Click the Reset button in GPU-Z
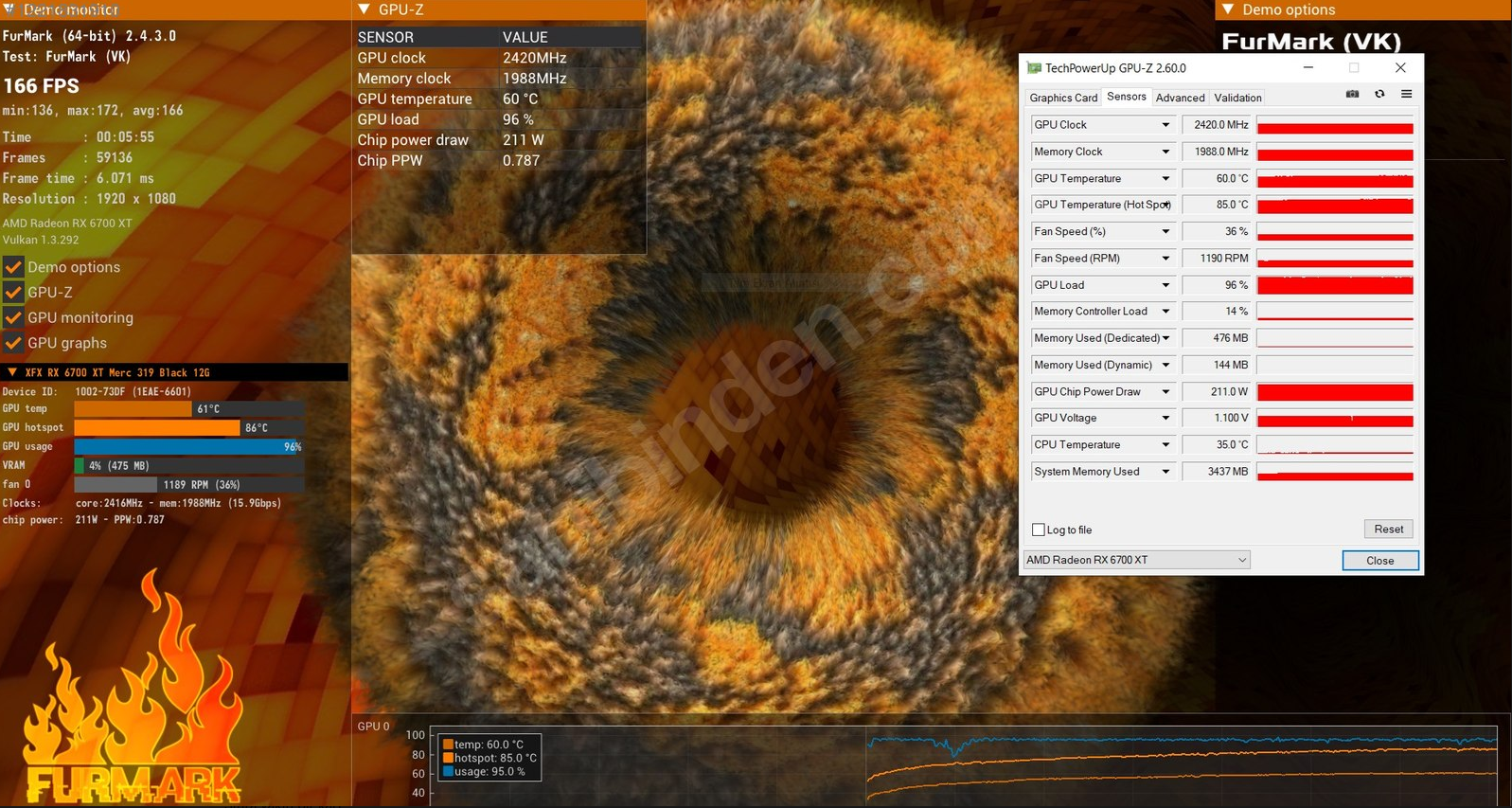Viewport: 1512px width, 808px height. click(x=1388, y=530)
